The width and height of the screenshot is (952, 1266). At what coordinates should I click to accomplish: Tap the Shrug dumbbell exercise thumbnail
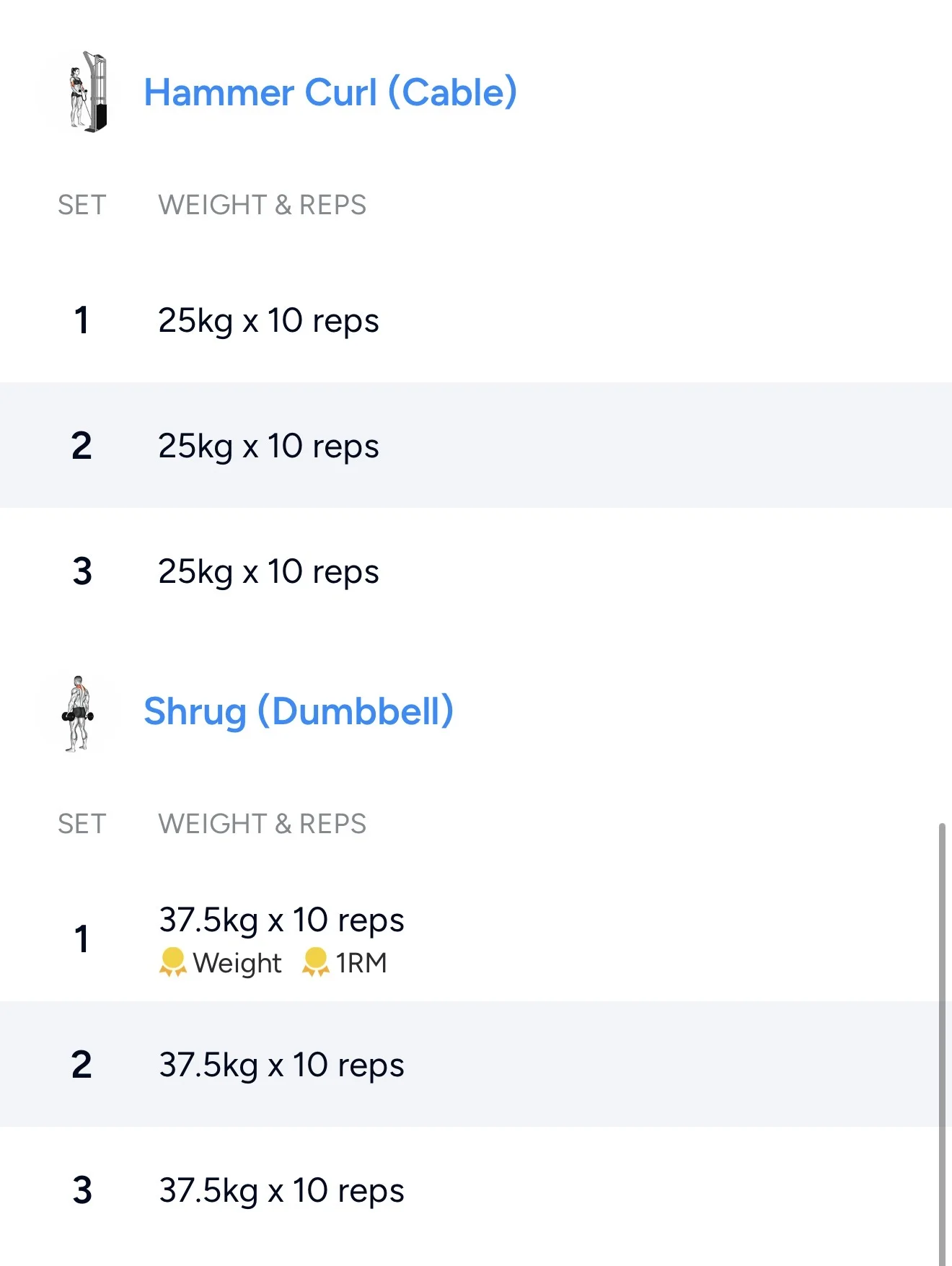click(x=78, y=713)
